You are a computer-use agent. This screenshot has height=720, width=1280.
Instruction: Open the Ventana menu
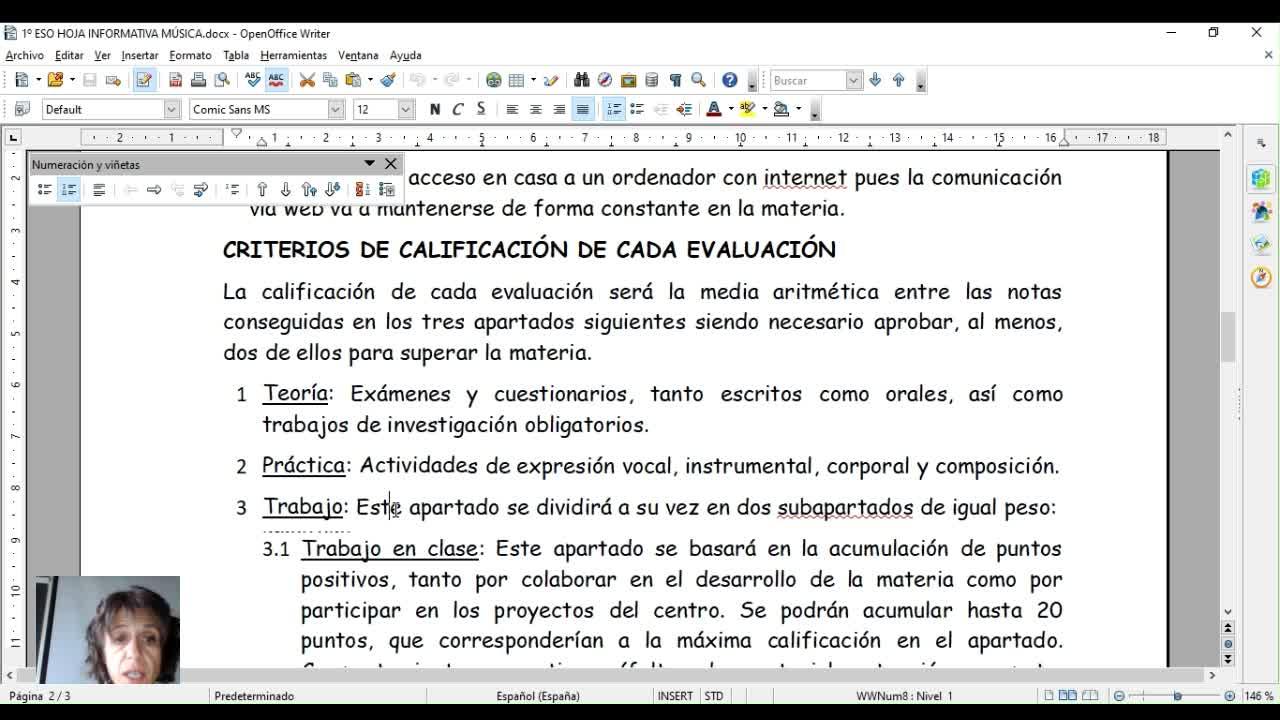pos(358,55)
